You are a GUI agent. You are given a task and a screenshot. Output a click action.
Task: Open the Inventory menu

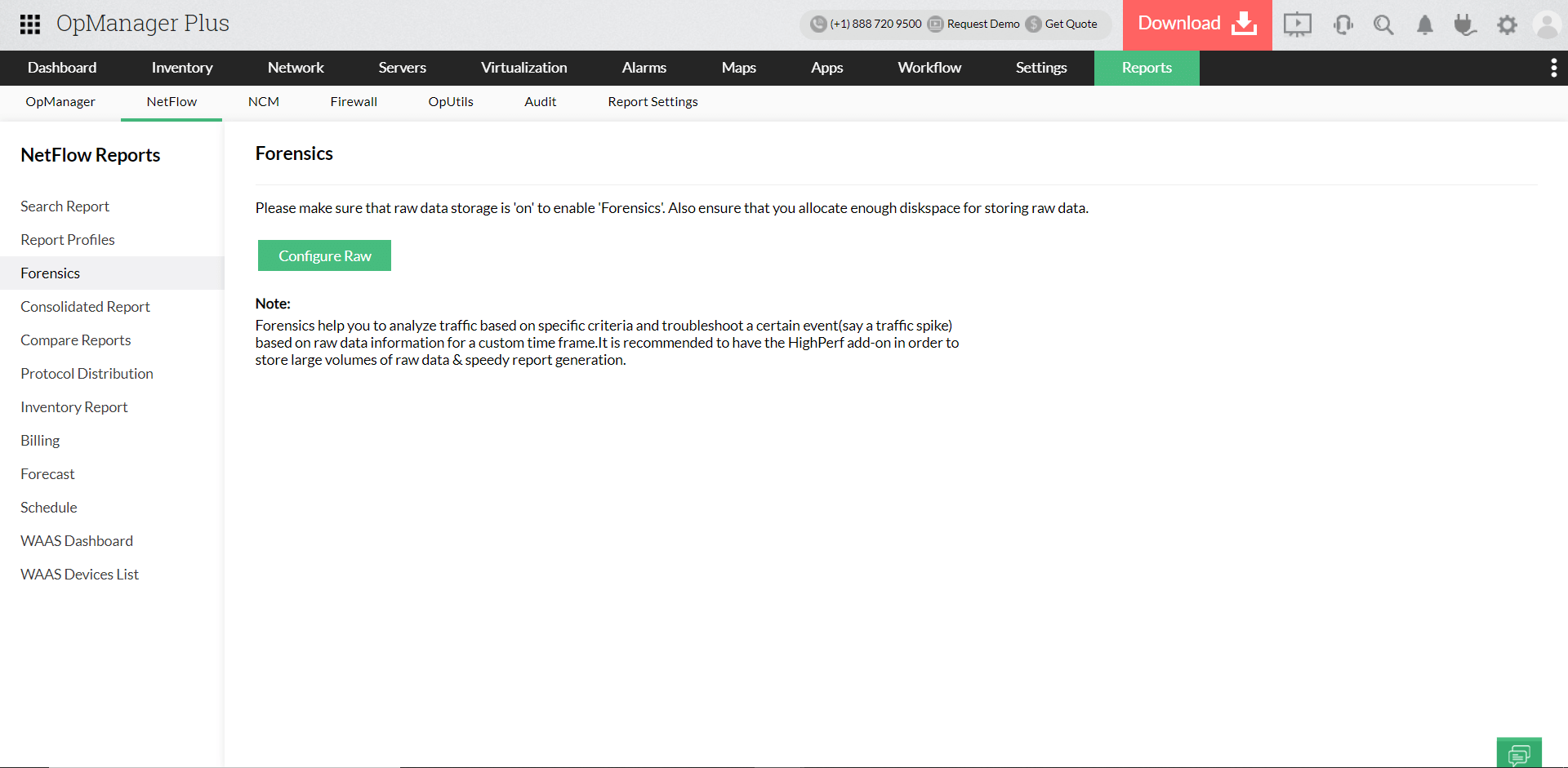(x=182, y=68)
